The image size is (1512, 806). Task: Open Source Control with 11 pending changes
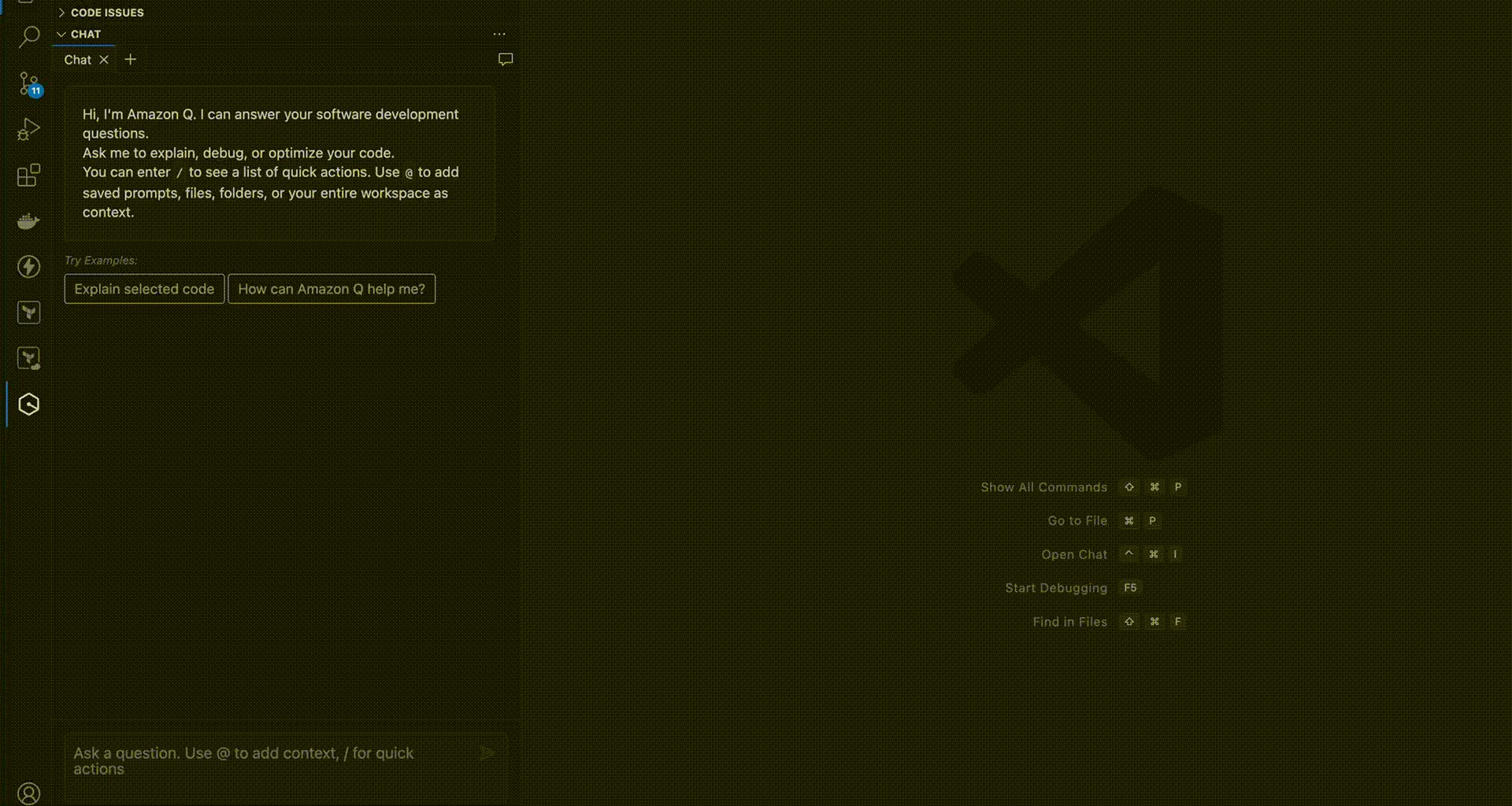point(29,83)
